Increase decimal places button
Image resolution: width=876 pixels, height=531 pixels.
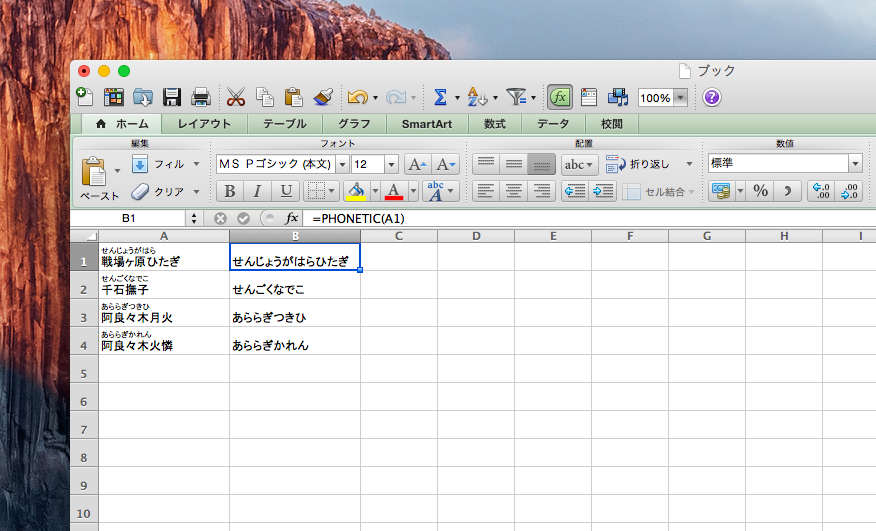click(822, 192)
